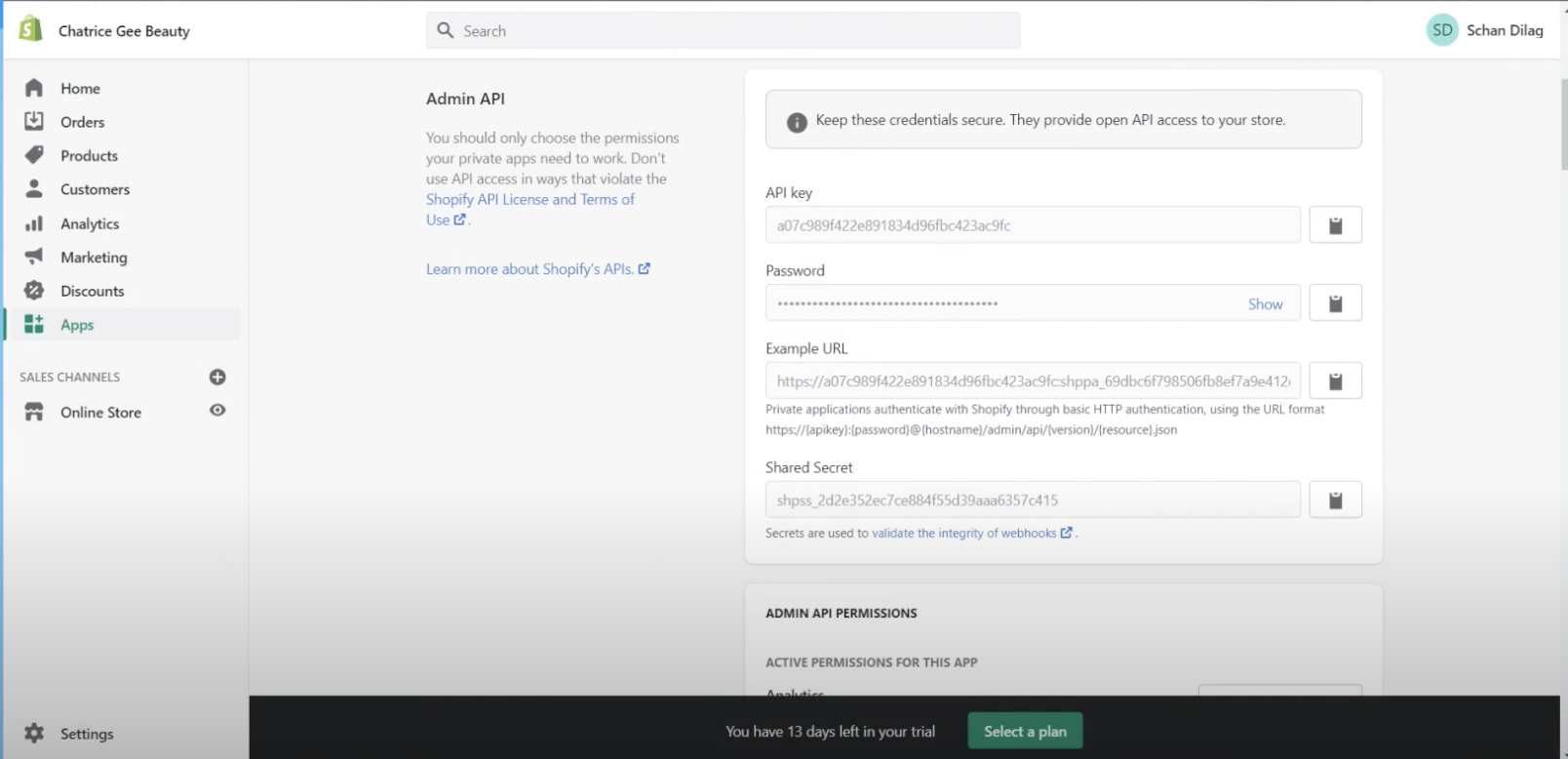Click the Admin API heading
The width and height of the screenshot is (1568, 759).
tap(465, 99)
